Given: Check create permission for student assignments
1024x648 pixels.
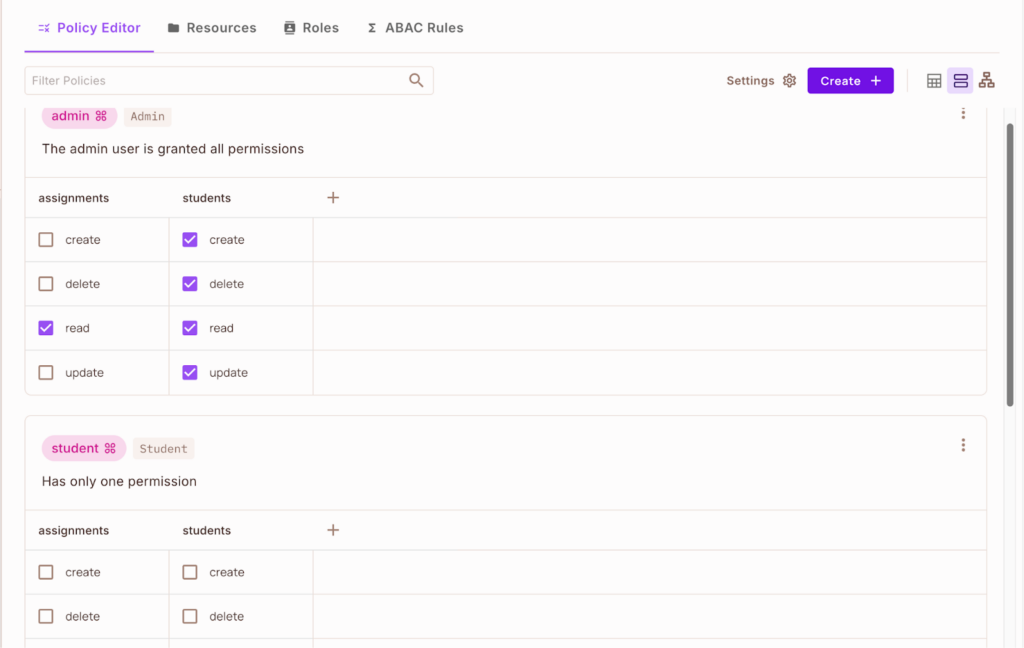Looking at the screenshot, I should click(x=45, y=571).
